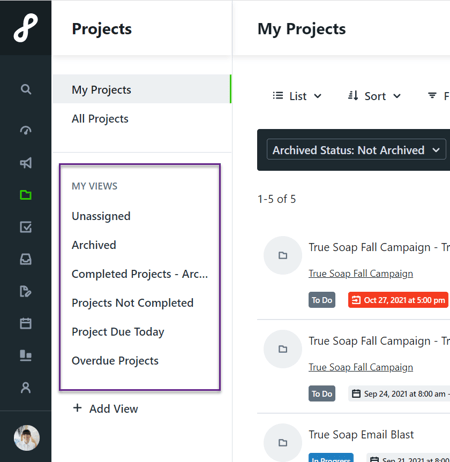This screenshot has height=462, width=450.
Task: Open the Unassigned view
Action: 101,216
